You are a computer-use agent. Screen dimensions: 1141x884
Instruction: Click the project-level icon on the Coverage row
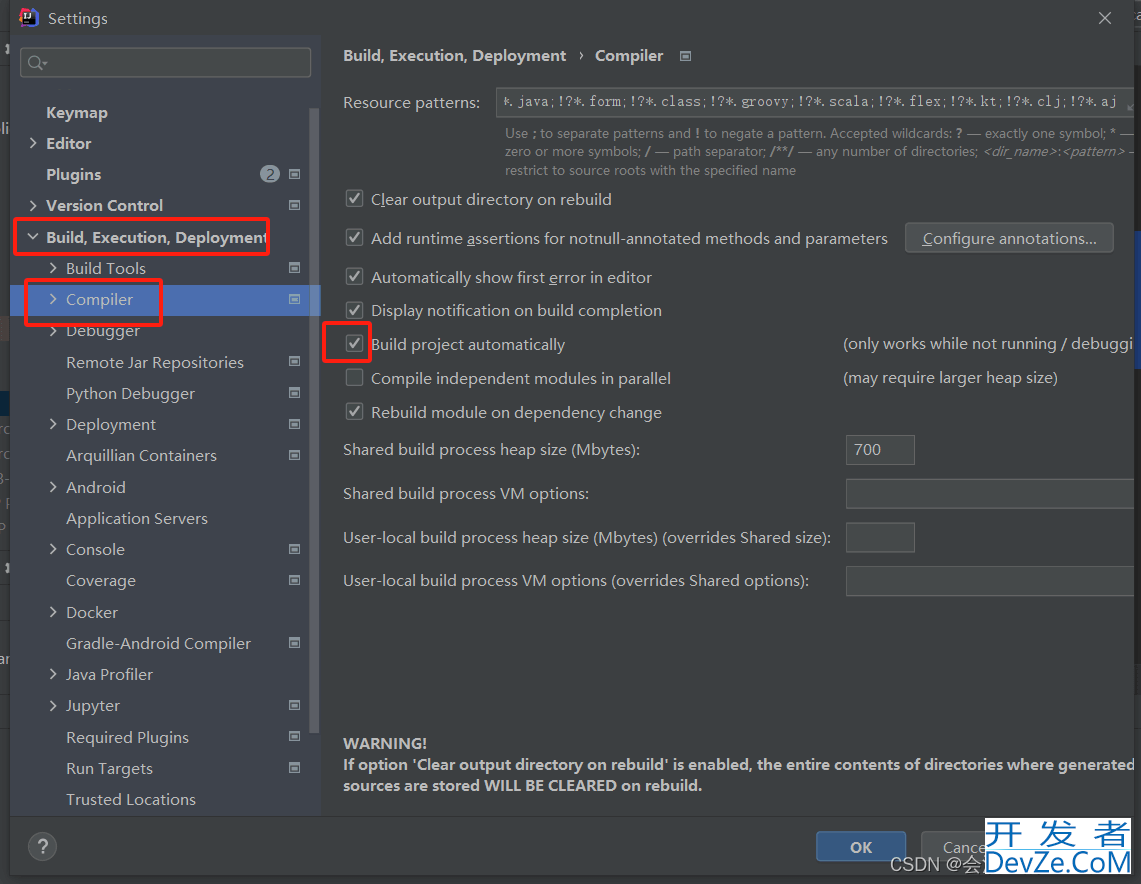click(x=295, y=581)
